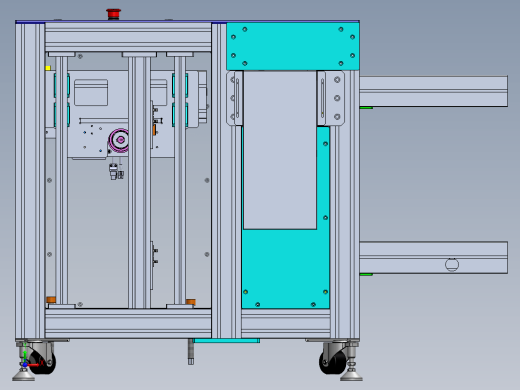Select the right leveling foot pad
The image size is (520, 390).
[351, 376]
